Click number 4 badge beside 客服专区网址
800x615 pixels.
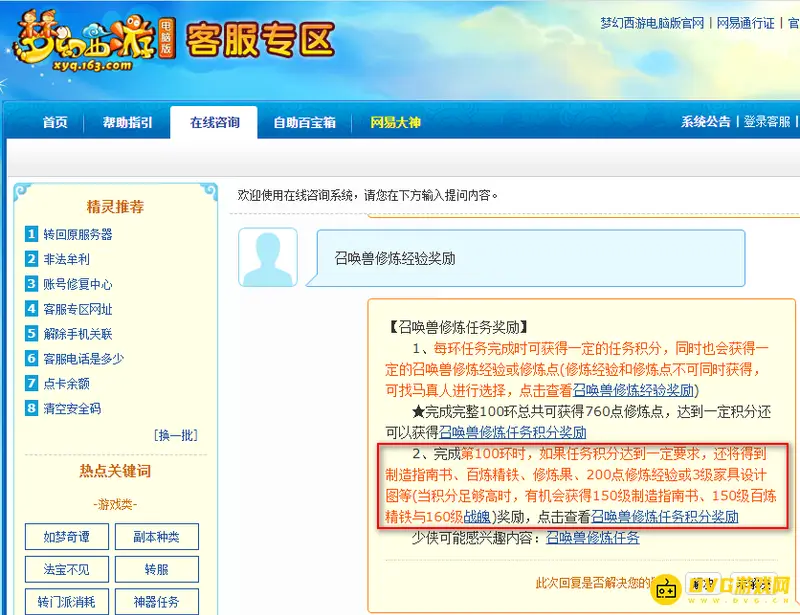pyautogui.click(x=31, y=308)
